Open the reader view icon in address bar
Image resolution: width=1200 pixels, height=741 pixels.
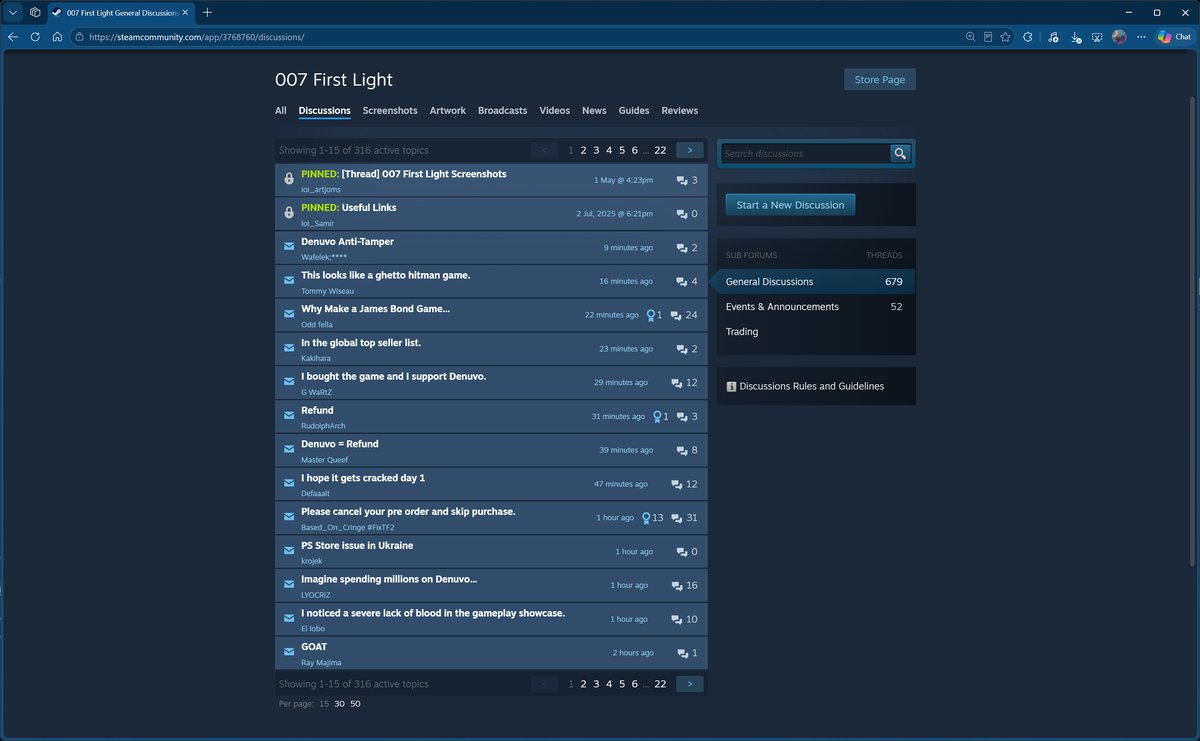coord(988,37)
